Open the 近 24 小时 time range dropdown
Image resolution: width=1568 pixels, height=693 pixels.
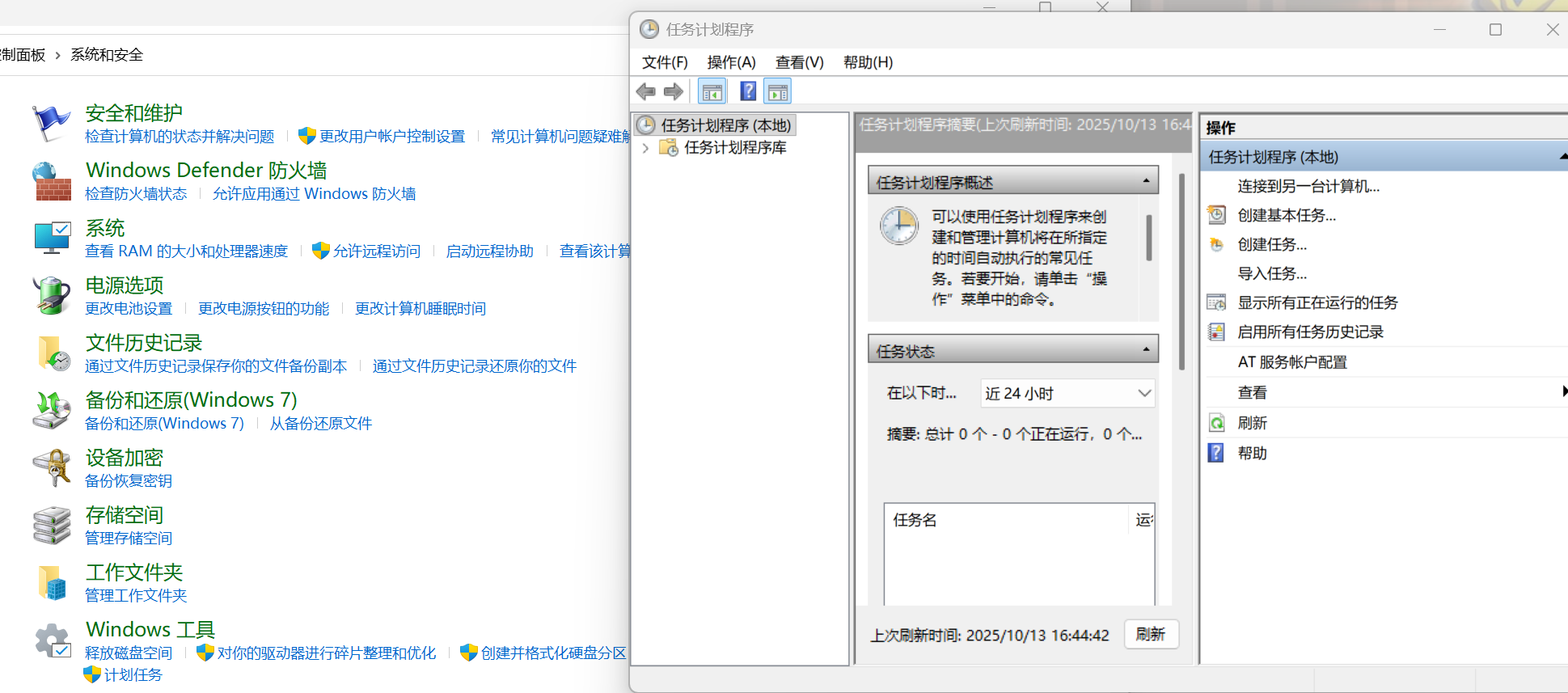point(1067,393)
